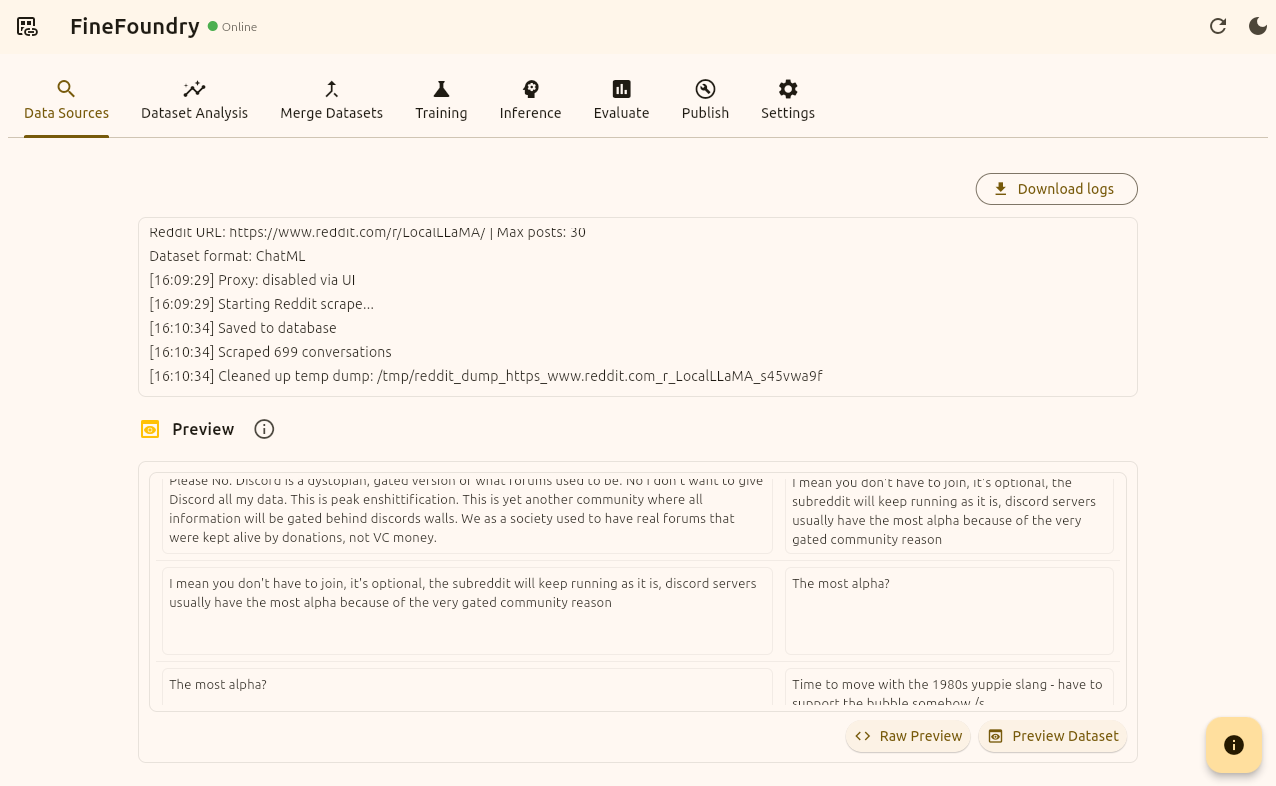The image size is (1276, 786).
Task: Open the Settings tab
Action: [x=788, y=100]
